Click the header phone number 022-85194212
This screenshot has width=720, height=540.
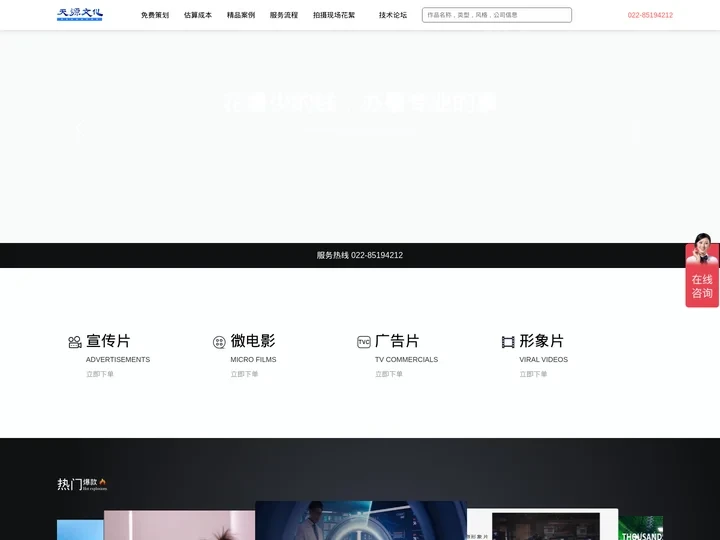[x=650, y=15]
